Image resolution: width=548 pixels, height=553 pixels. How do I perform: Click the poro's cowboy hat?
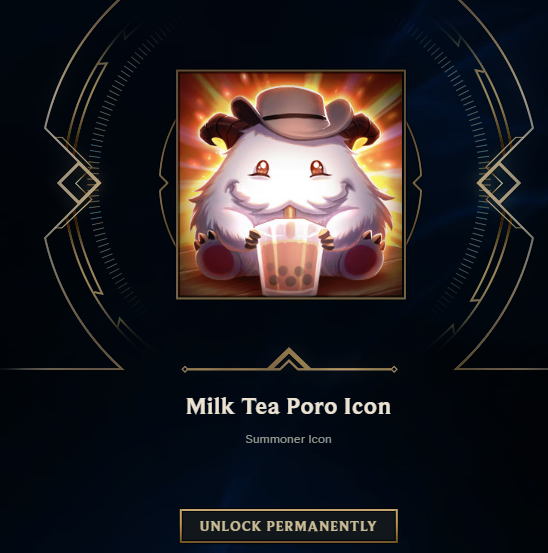(293, 116)
